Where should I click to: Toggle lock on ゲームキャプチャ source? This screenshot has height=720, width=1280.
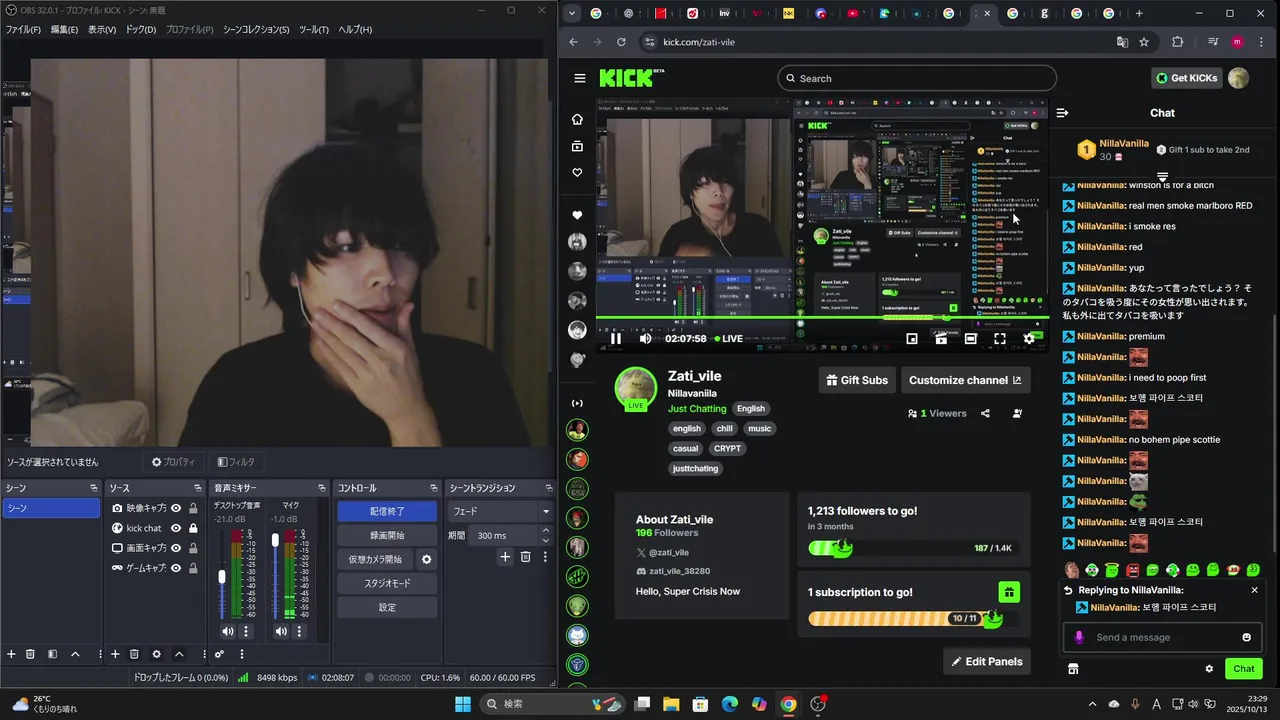193,568
